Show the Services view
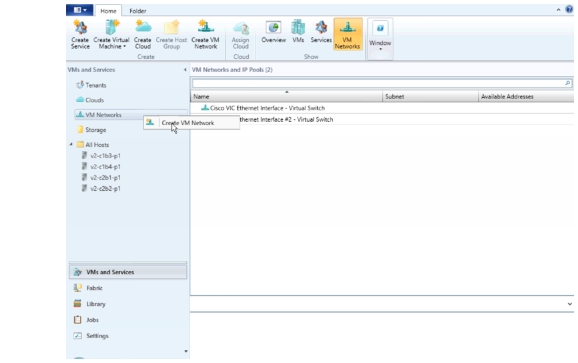Screen dimensions: 578x363 321,32
